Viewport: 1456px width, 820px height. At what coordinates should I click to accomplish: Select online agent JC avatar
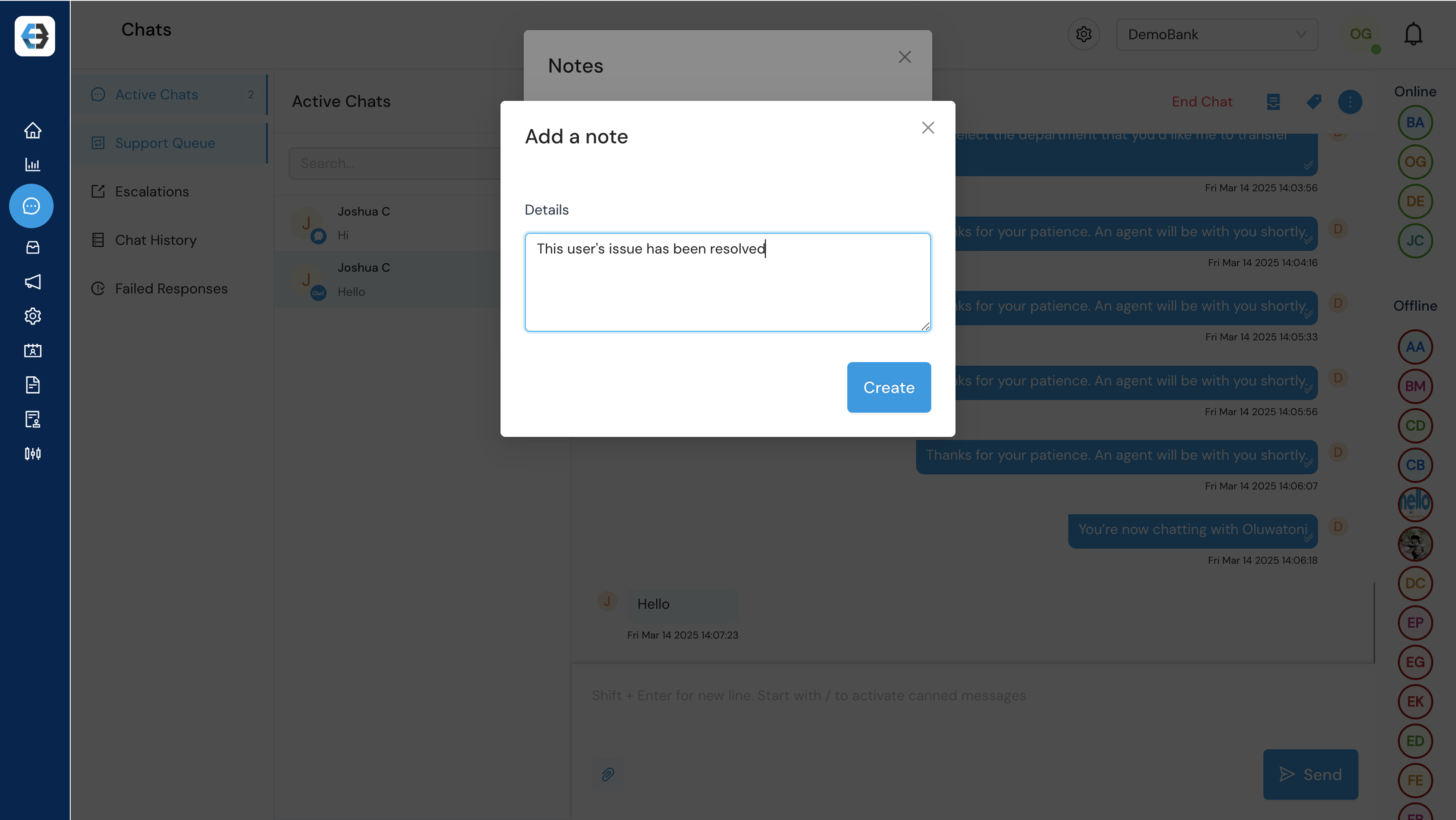[x=1415, y=241]
